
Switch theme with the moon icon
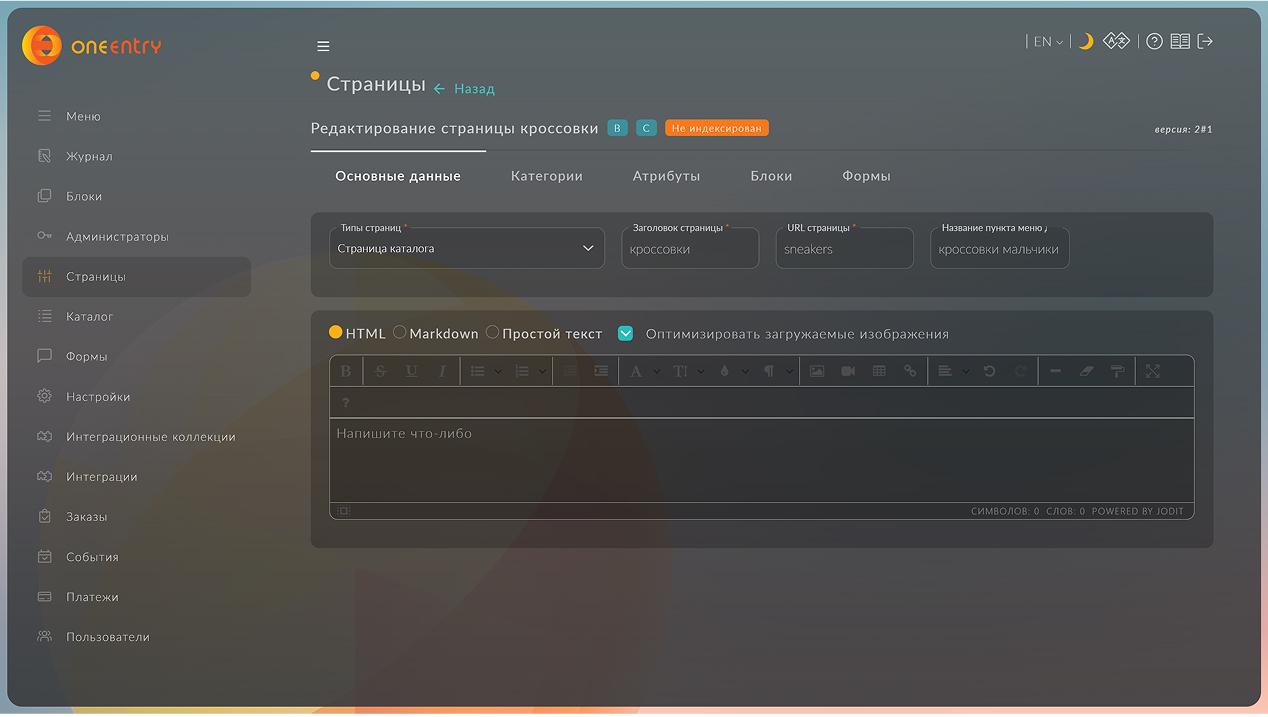click(x=1085, y=41)
